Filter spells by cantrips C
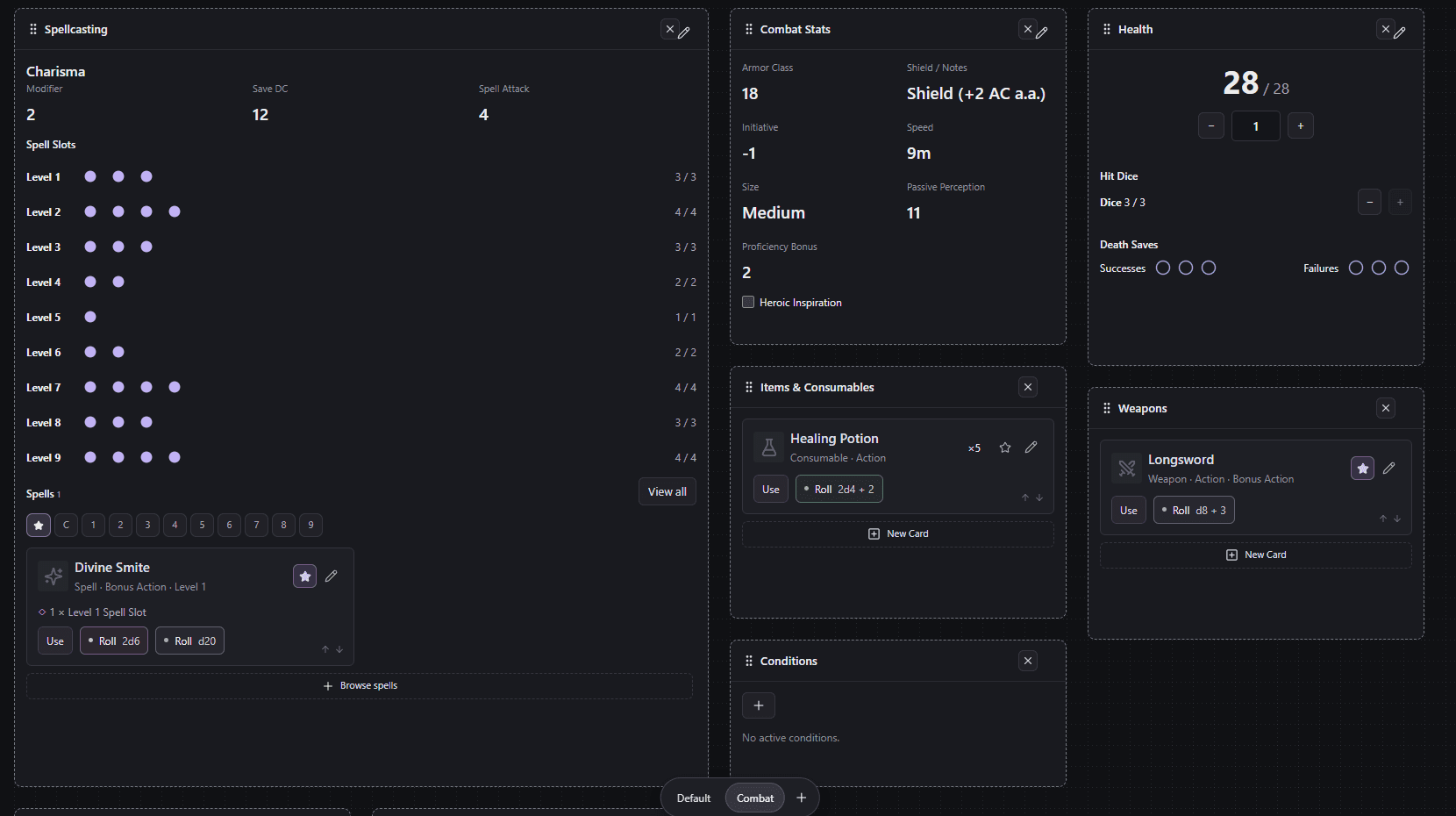1456x816 pixels. [x=66, y=525]
